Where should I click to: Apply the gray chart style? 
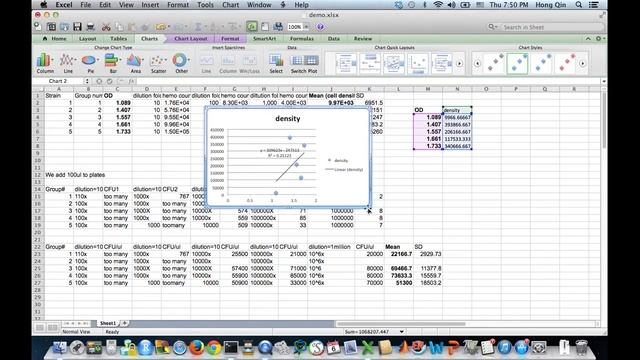pyautogui.click(x=495, y=63)
